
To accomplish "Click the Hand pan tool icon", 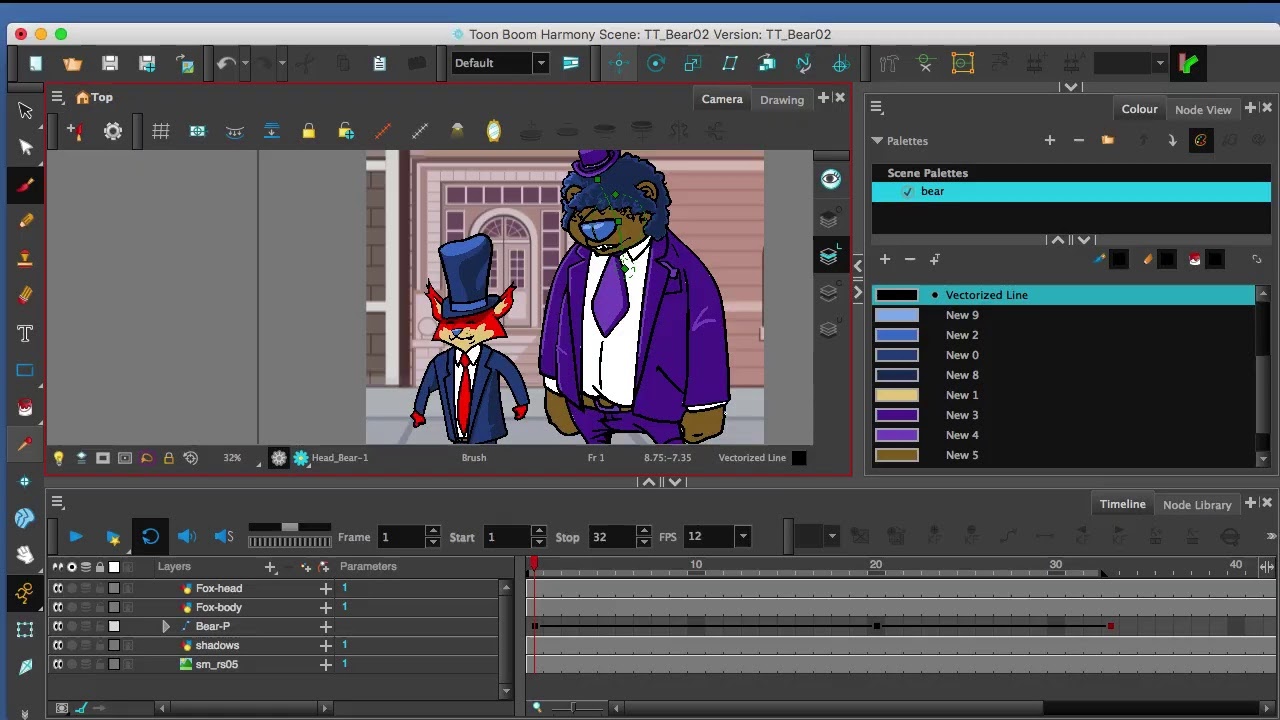I will pyautogui.click(x=25, y=555).
